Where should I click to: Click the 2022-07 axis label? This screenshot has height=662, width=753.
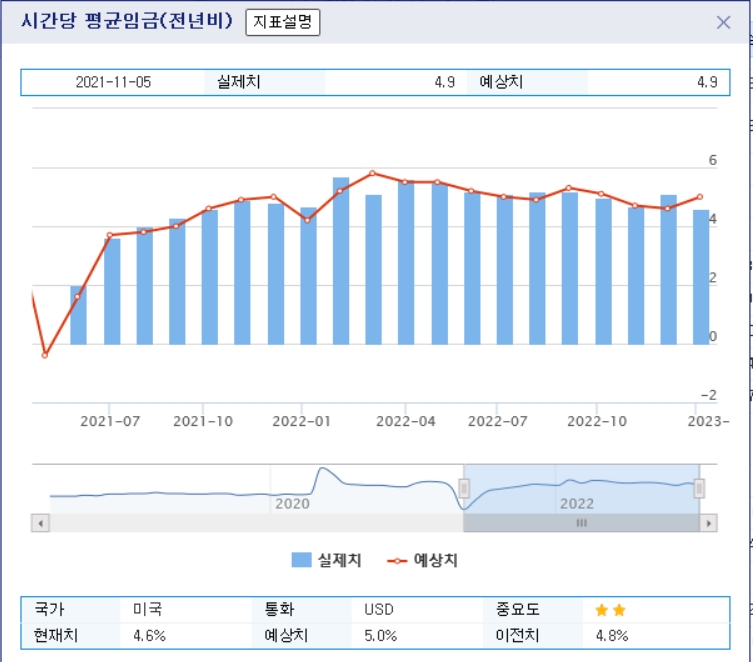tap(498, 421)
